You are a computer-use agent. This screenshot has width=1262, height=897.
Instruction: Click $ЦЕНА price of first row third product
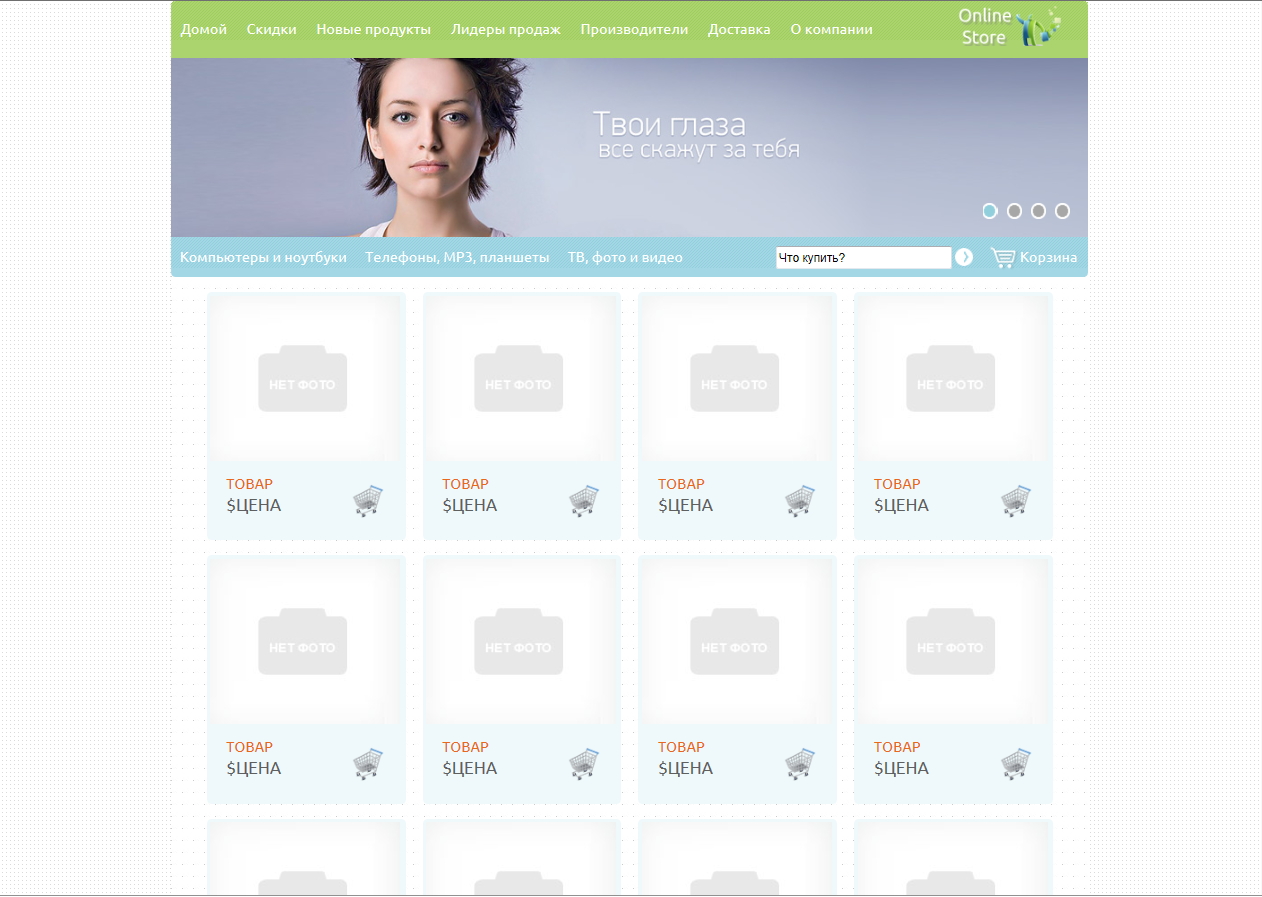686,505
